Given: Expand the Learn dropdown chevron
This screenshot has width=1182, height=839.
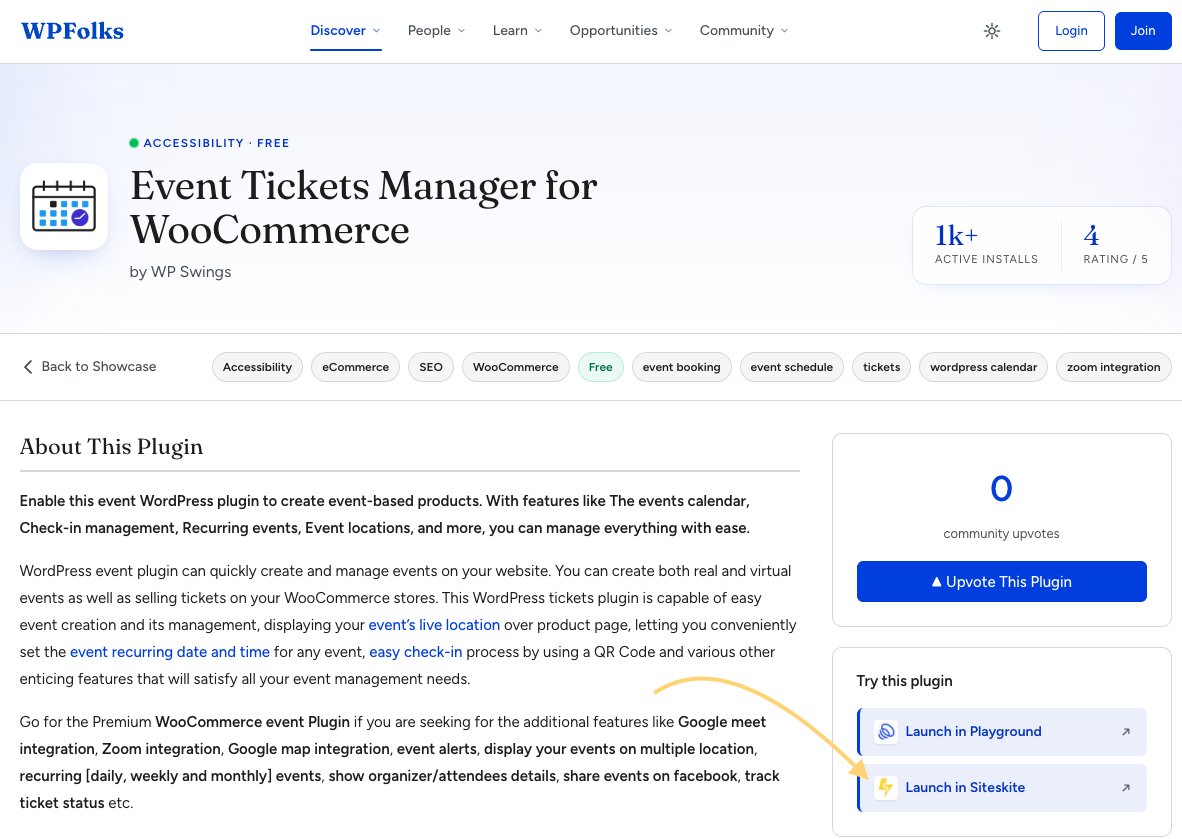Looking at the screenshot, I should click(x=538, y=31).
